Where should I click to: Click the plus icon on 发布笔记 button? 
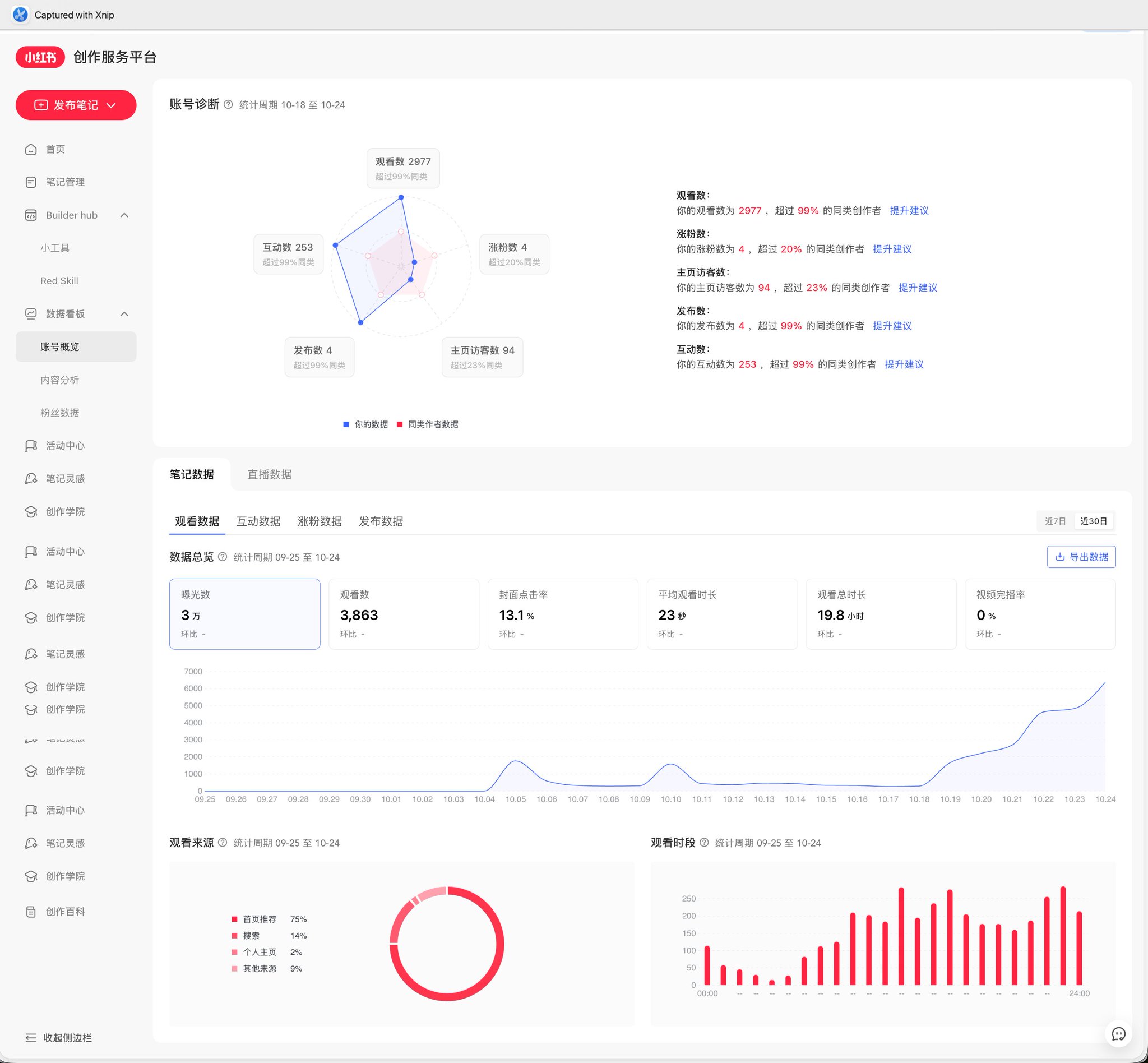point(41,105)
